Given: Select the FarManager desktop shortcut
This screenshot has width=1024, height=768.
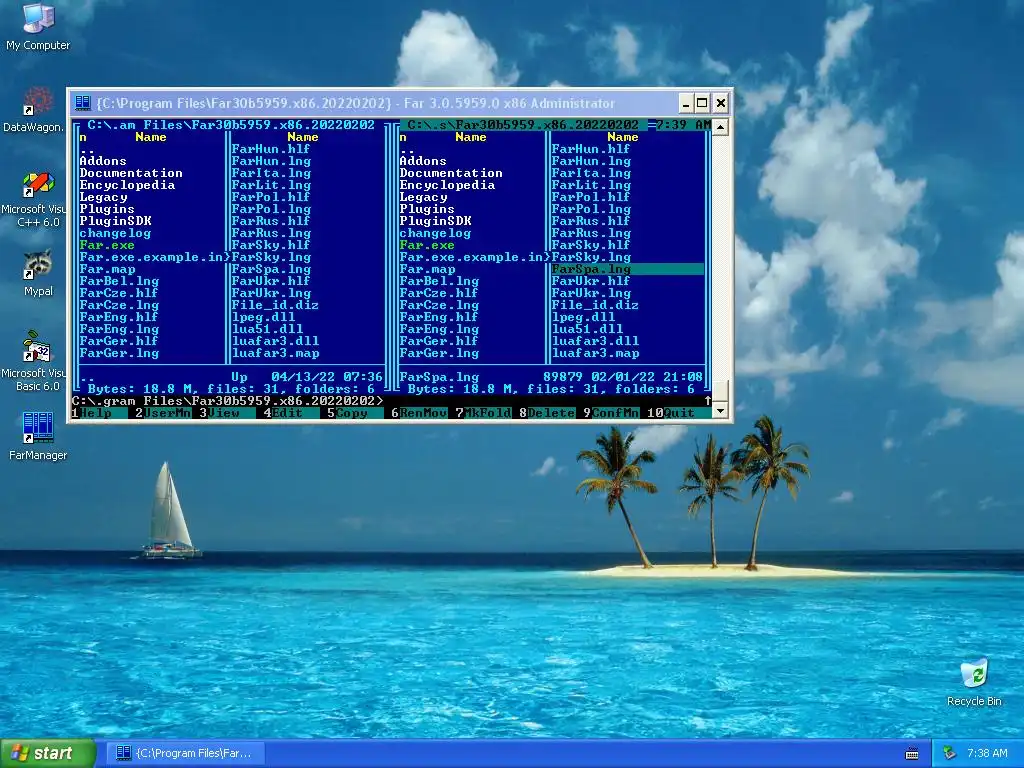Looking at the screenshot, I should [x=38, y=436].
